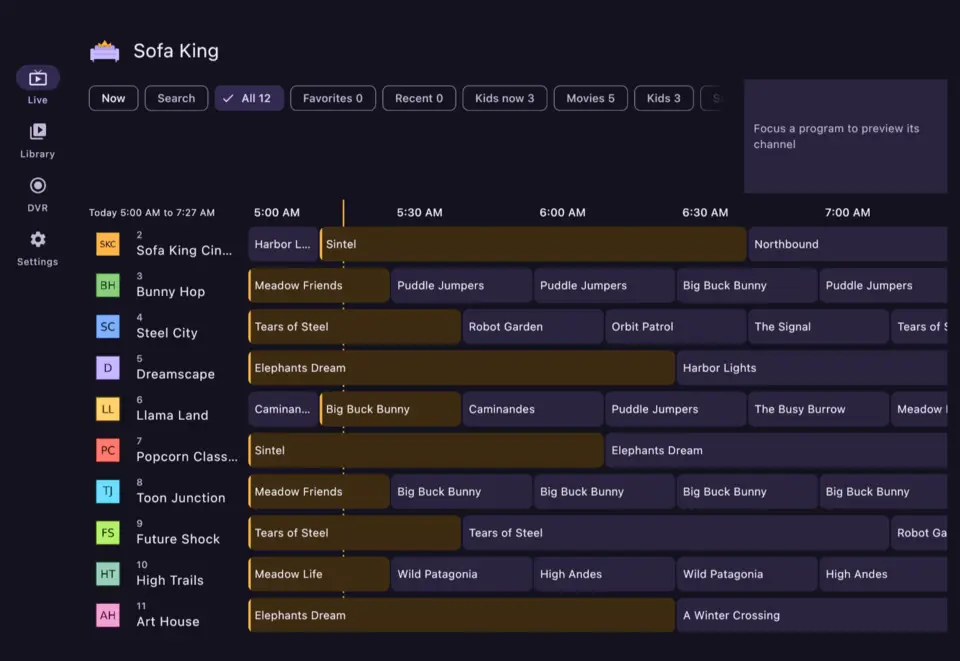Select Meadow Friends on Toon Junction
960x661 pixels.
[319, 491]
